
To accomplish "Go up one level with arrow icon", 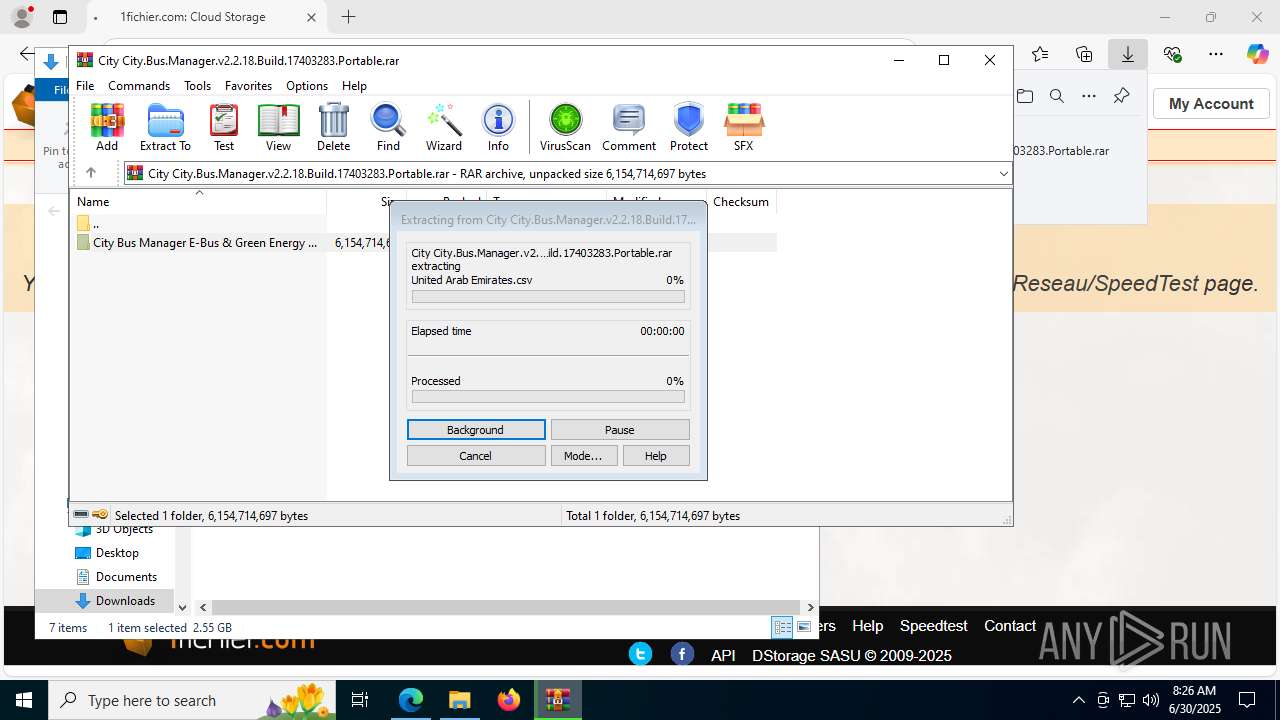I will [x=90, y=173].
